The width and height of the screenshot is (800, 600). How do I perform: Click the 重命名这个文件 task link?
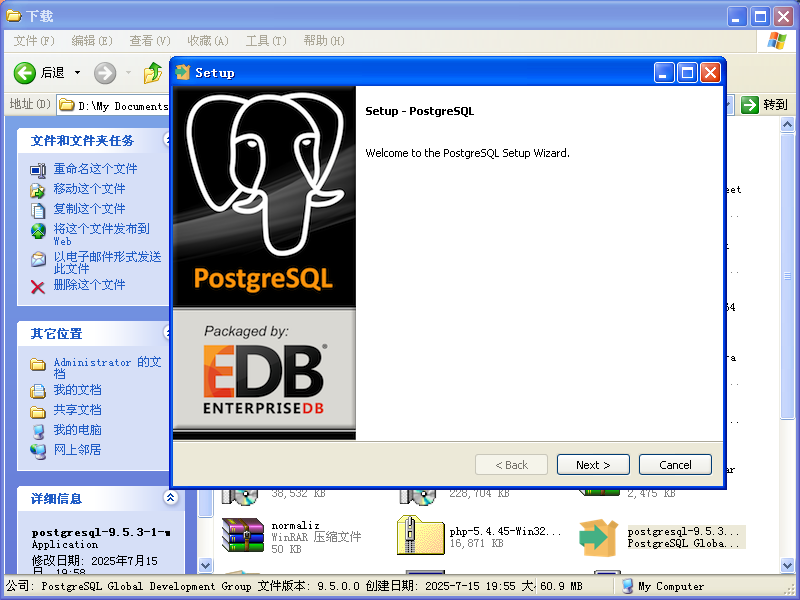[x=95, y=169]
